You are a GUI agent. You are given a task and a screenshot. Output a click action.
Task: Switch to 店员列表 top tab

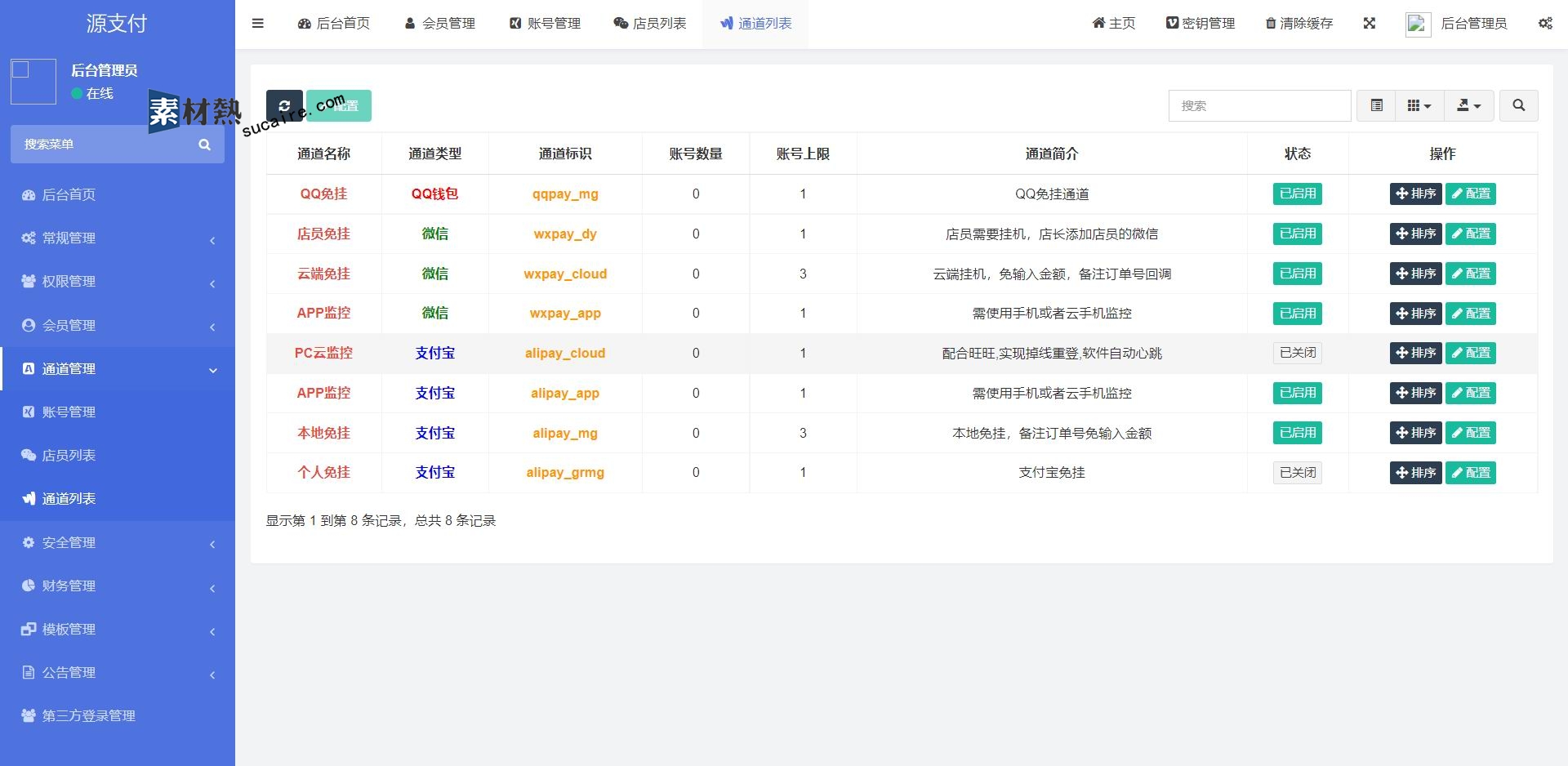(x=650, y=24)
